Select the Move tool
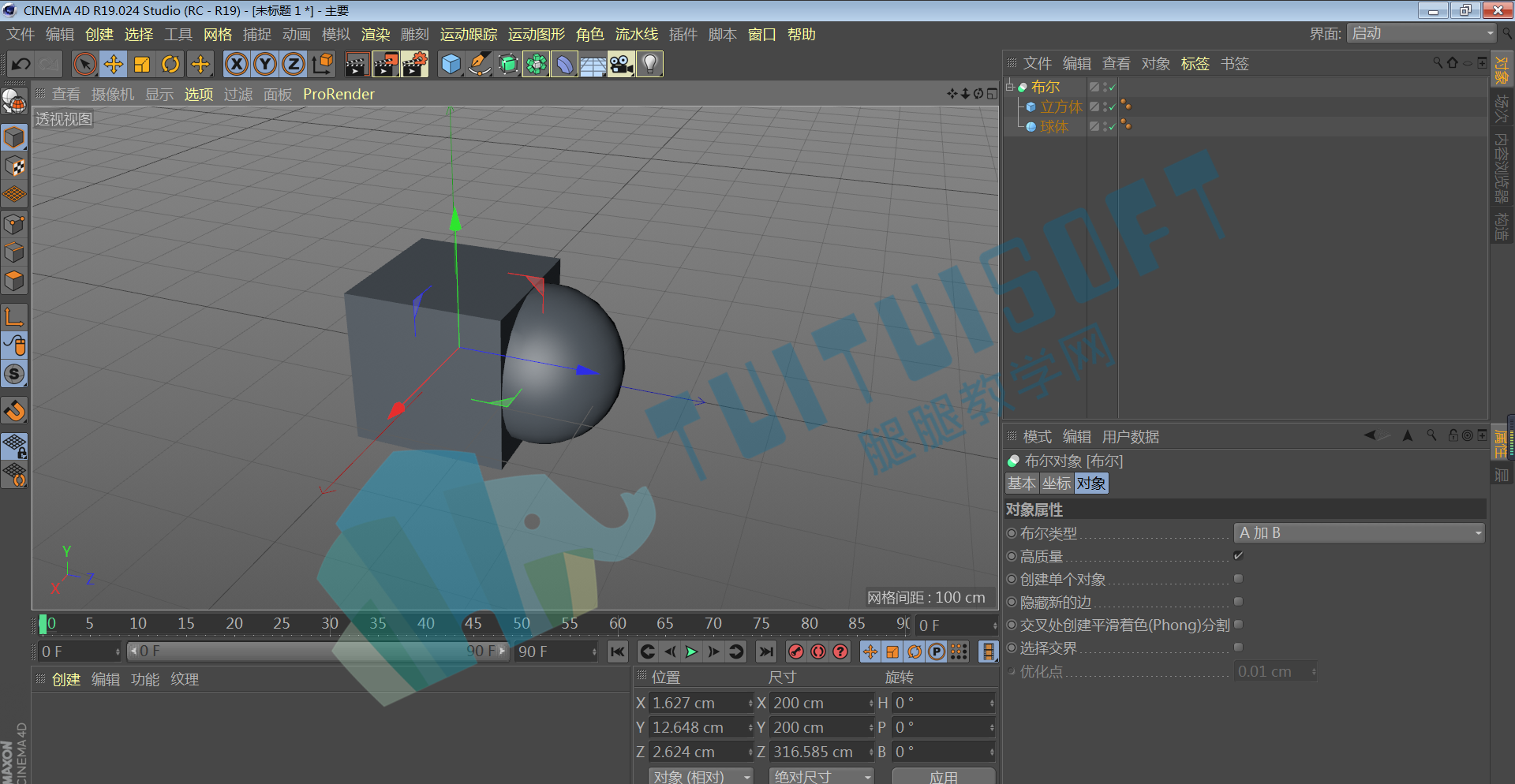Image resolution: width=1515 pixels, height=784 pixels. click(114, 64)
